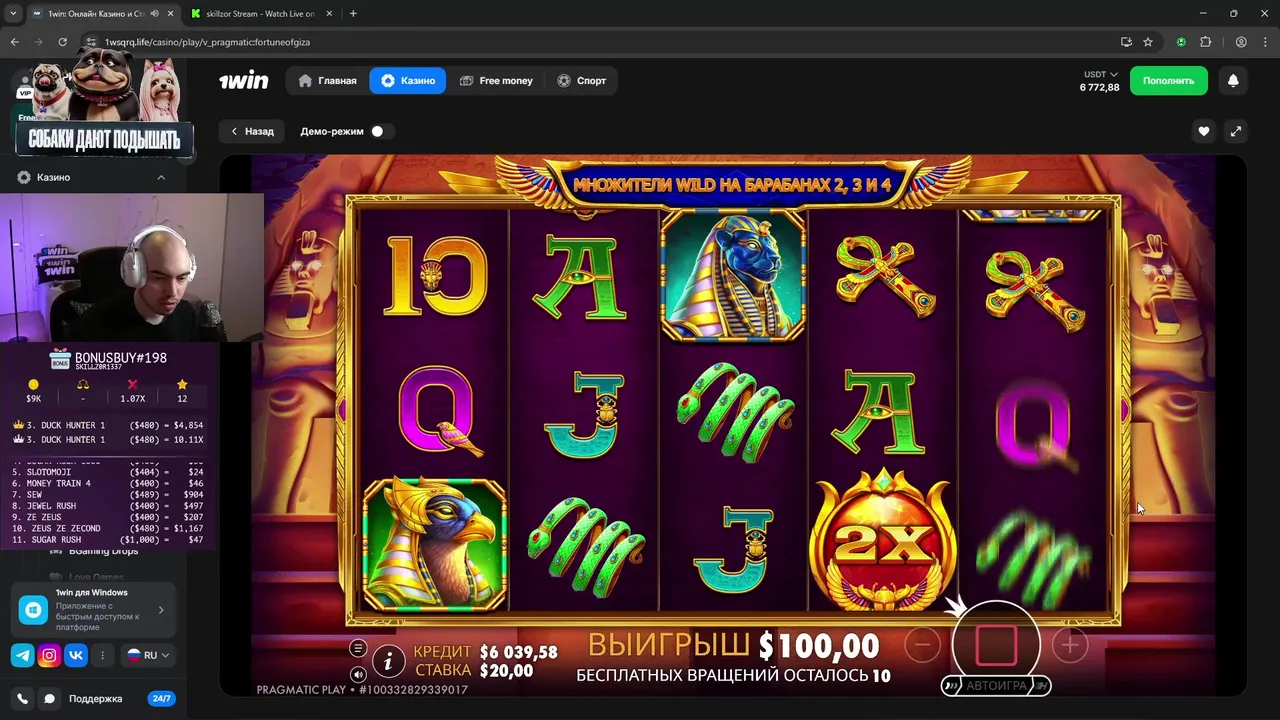The height and width of the screenshot is (720, 1280).
Task: Click the Пополнить deposit button
Action: click(1168, 81)
